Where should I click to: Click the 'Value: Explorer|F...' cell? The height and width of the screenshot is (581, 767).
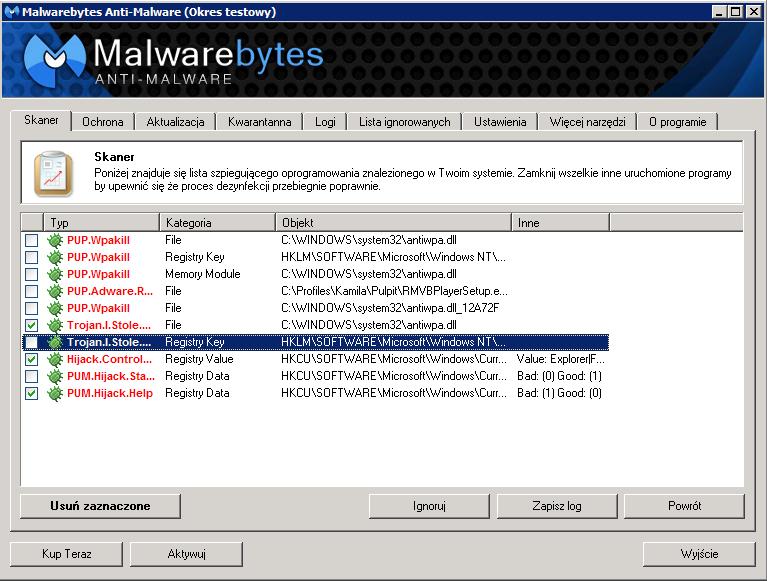561,359
